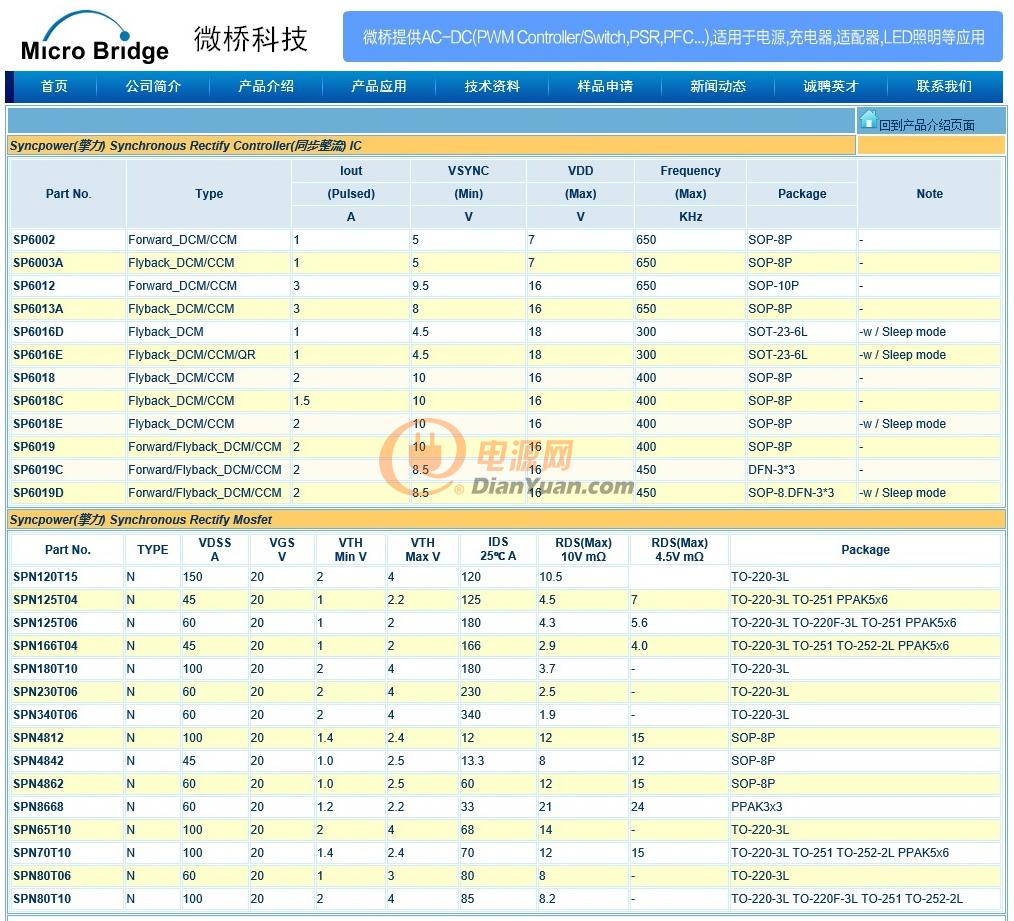This screenshot has height=921, width=1014.
Task: Select part number SPN125T06
Action: (x=45, y=622)
